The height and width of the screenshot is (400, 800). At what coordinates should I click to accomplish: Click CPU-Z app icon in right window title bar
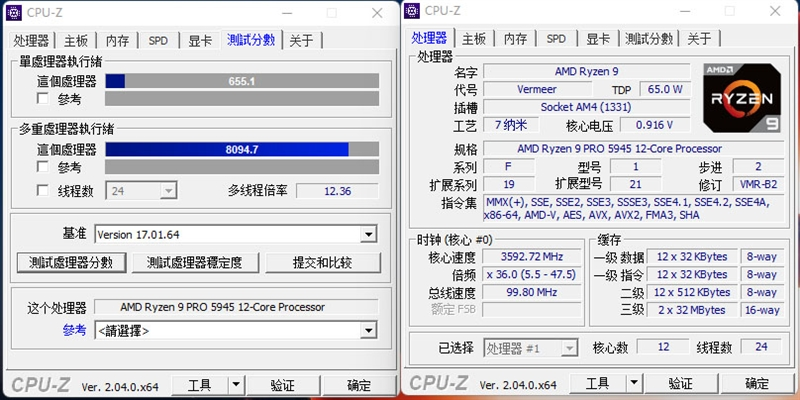412,11
